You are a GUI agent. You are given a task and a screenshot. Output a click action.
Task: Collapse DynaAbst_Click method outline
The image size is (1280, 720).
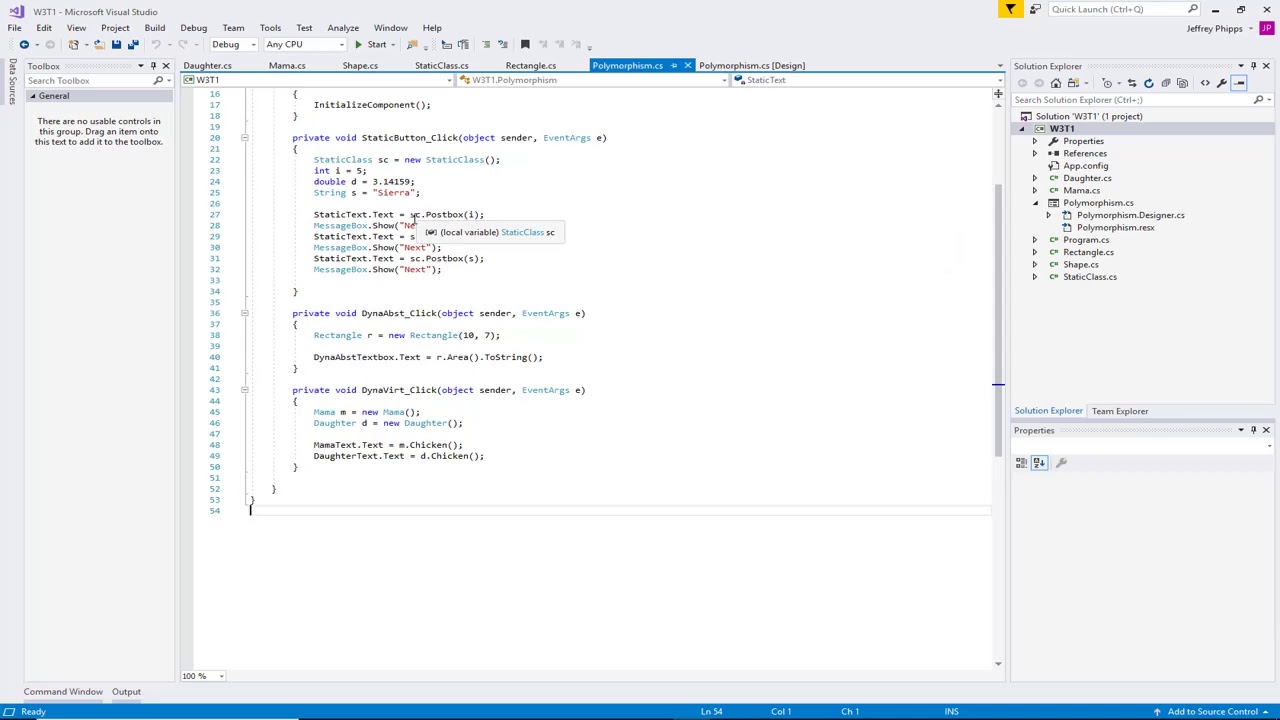244,314
